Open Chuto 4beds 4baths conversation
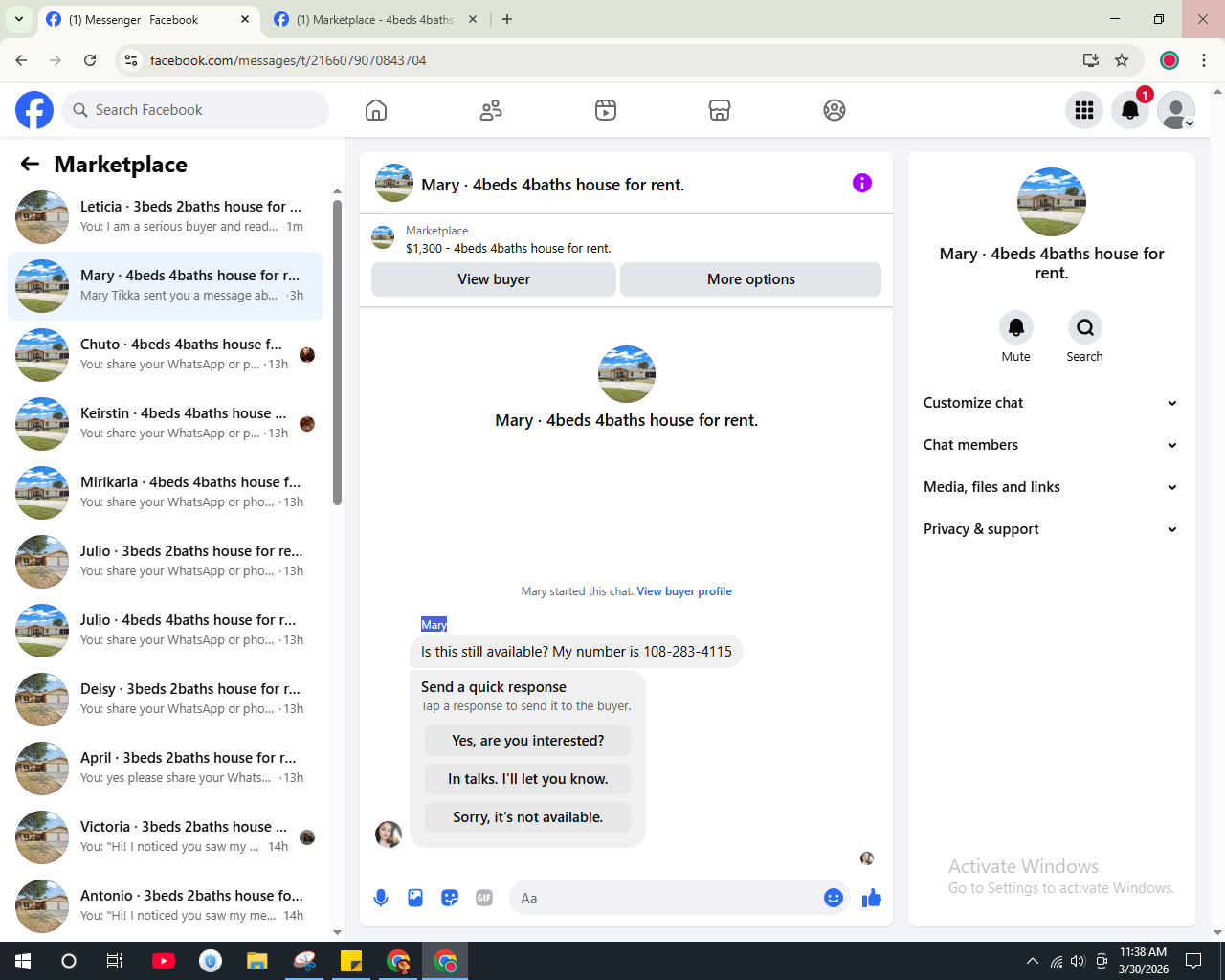Image resolution: width=1225 pixels, height=980 pixels. click(165, 354)
